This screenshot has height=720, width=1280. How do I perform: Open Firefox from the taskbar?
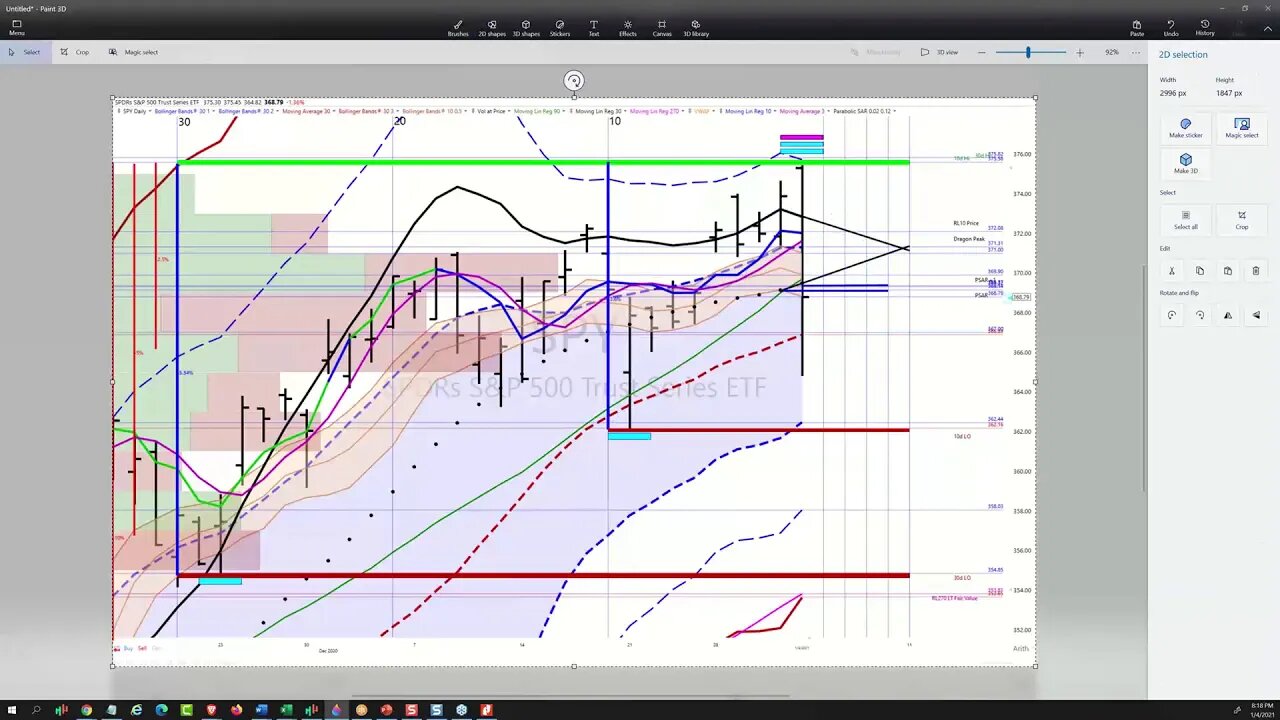(x=237, y=710)
